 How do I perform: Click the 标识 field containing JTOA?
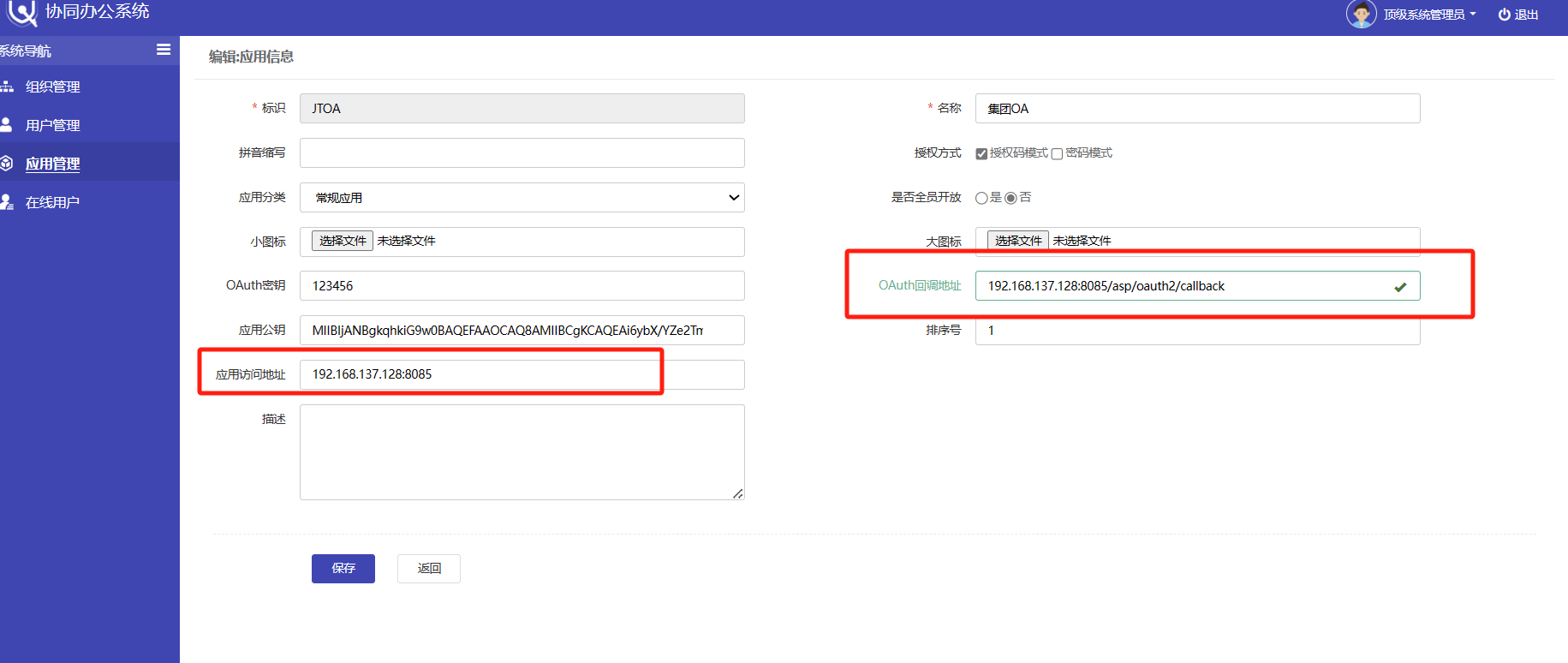(522, 108)
